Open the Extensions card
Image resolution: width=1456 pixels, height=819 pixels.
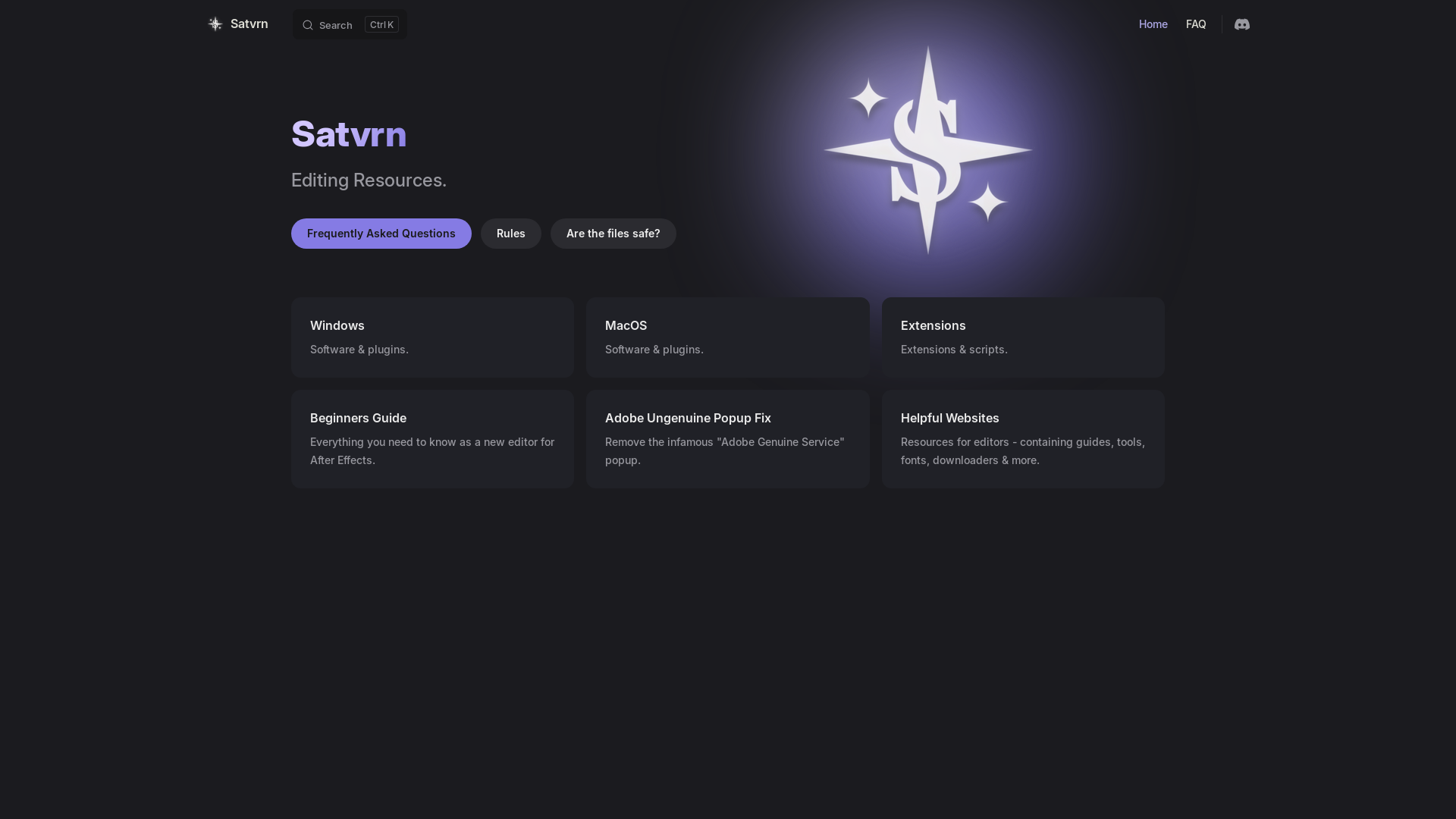pyautogui.click(x=1023, y=337)
